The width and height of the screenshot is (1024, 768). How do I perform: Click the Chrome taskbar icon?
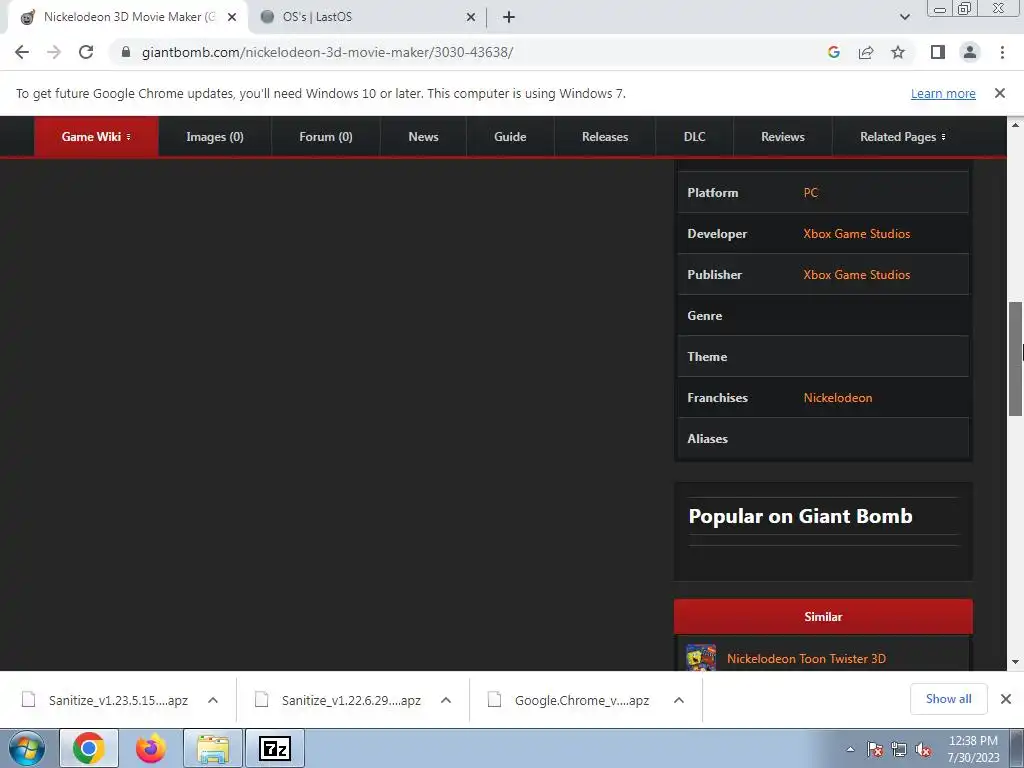(89, 748)
